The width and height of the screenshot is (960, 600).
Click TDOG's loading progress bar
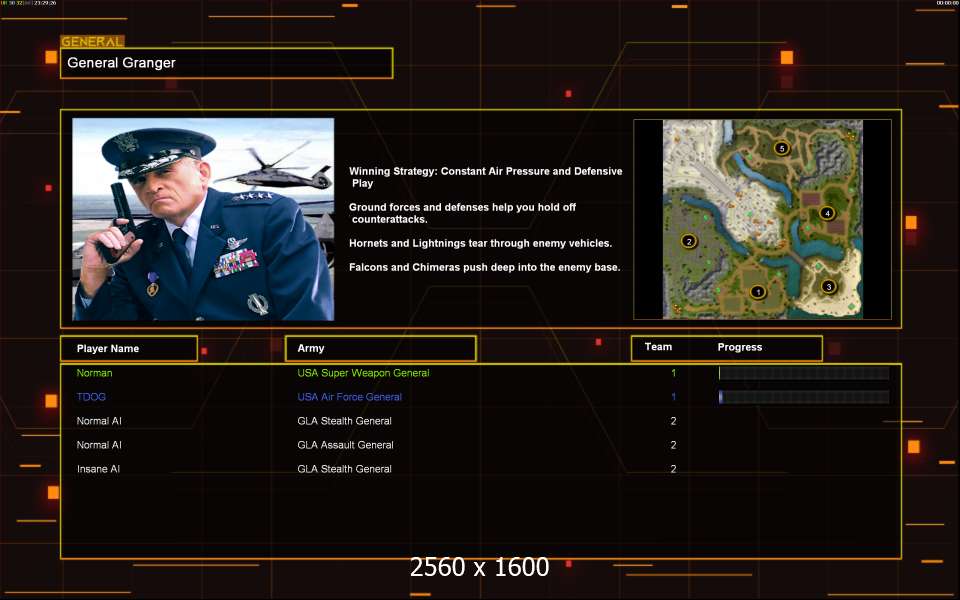(x=803, y=397)
